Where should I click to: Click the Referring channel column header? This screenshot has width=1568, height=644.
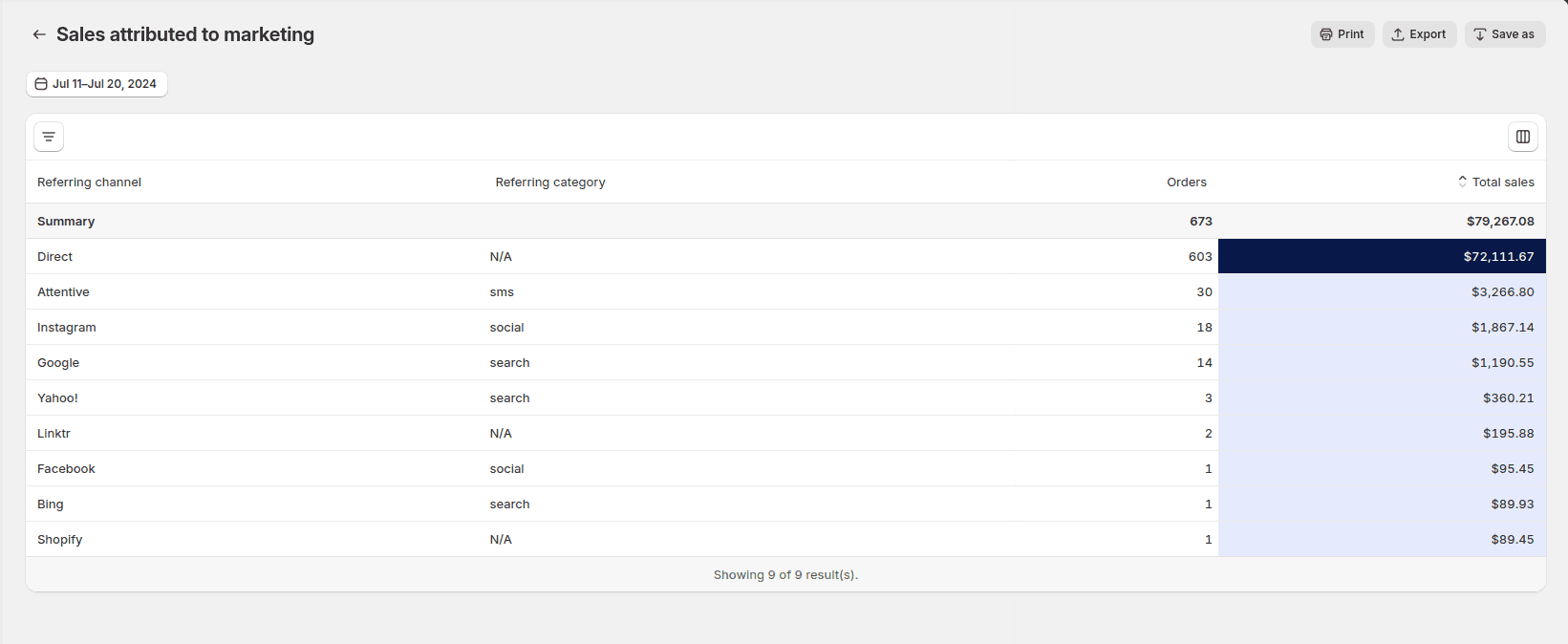coord(89,182)
